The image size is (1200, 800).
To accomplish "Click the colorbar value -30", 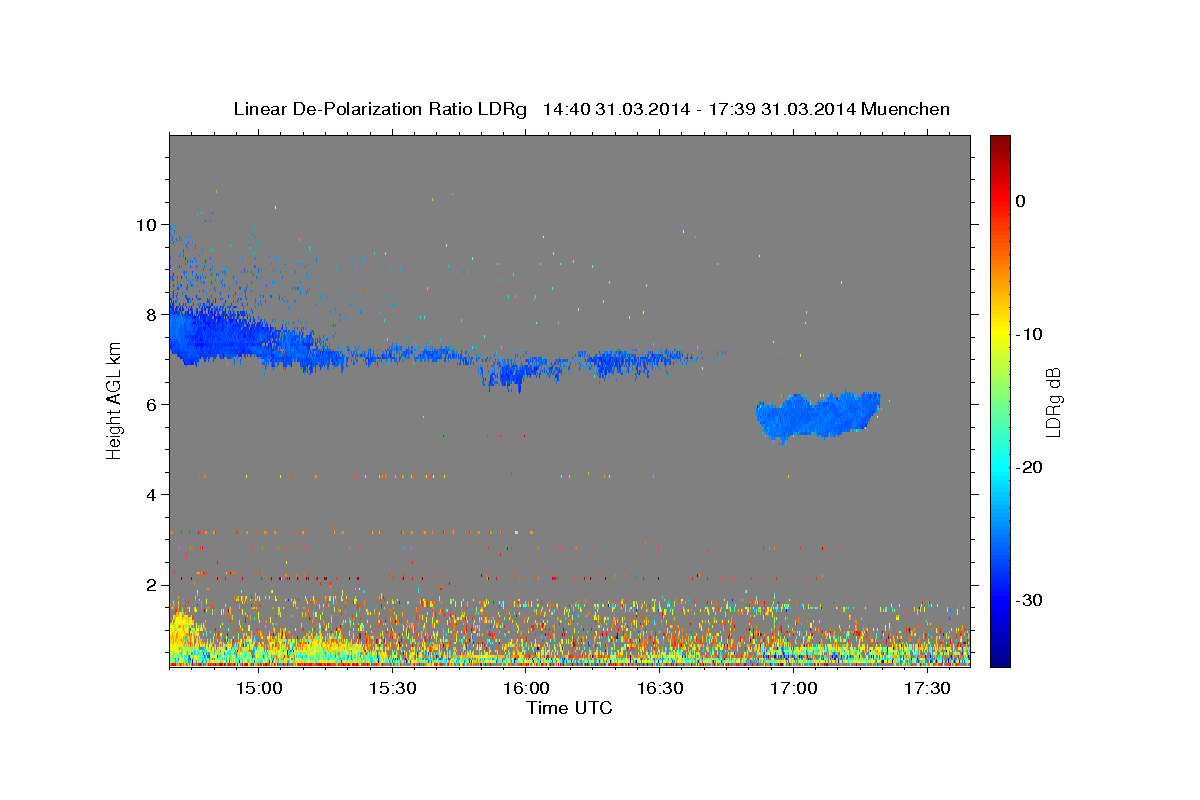I will pos(1030,600).
